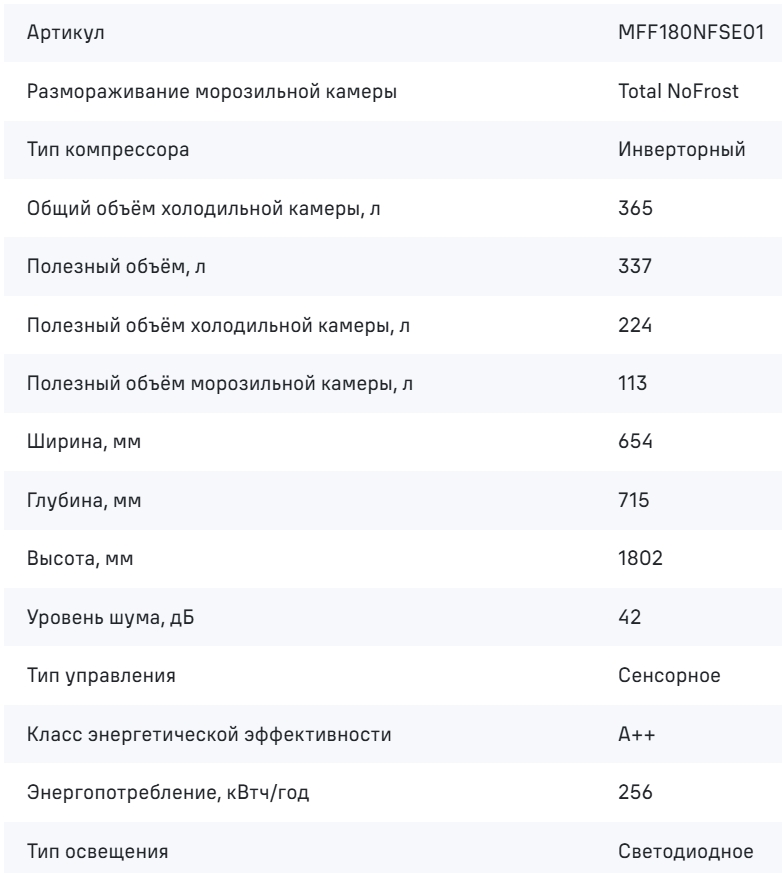This screenshot has height=873, width=782.
Task: Click the Инверторный compressor type value
Action: tap(681, 149)
